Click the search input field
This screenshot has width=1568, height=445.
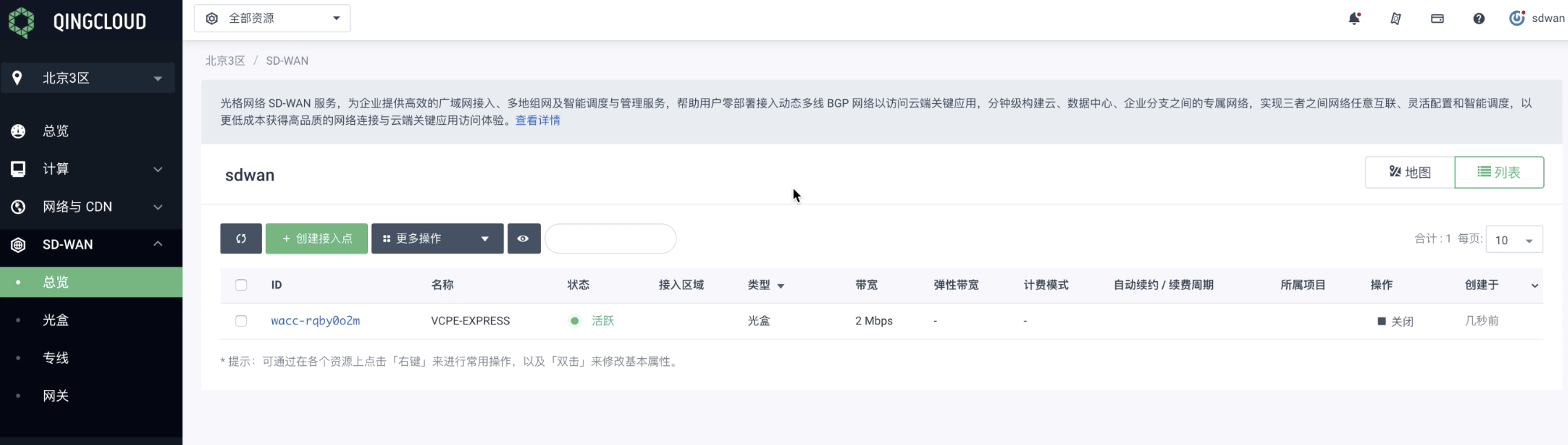610,238
